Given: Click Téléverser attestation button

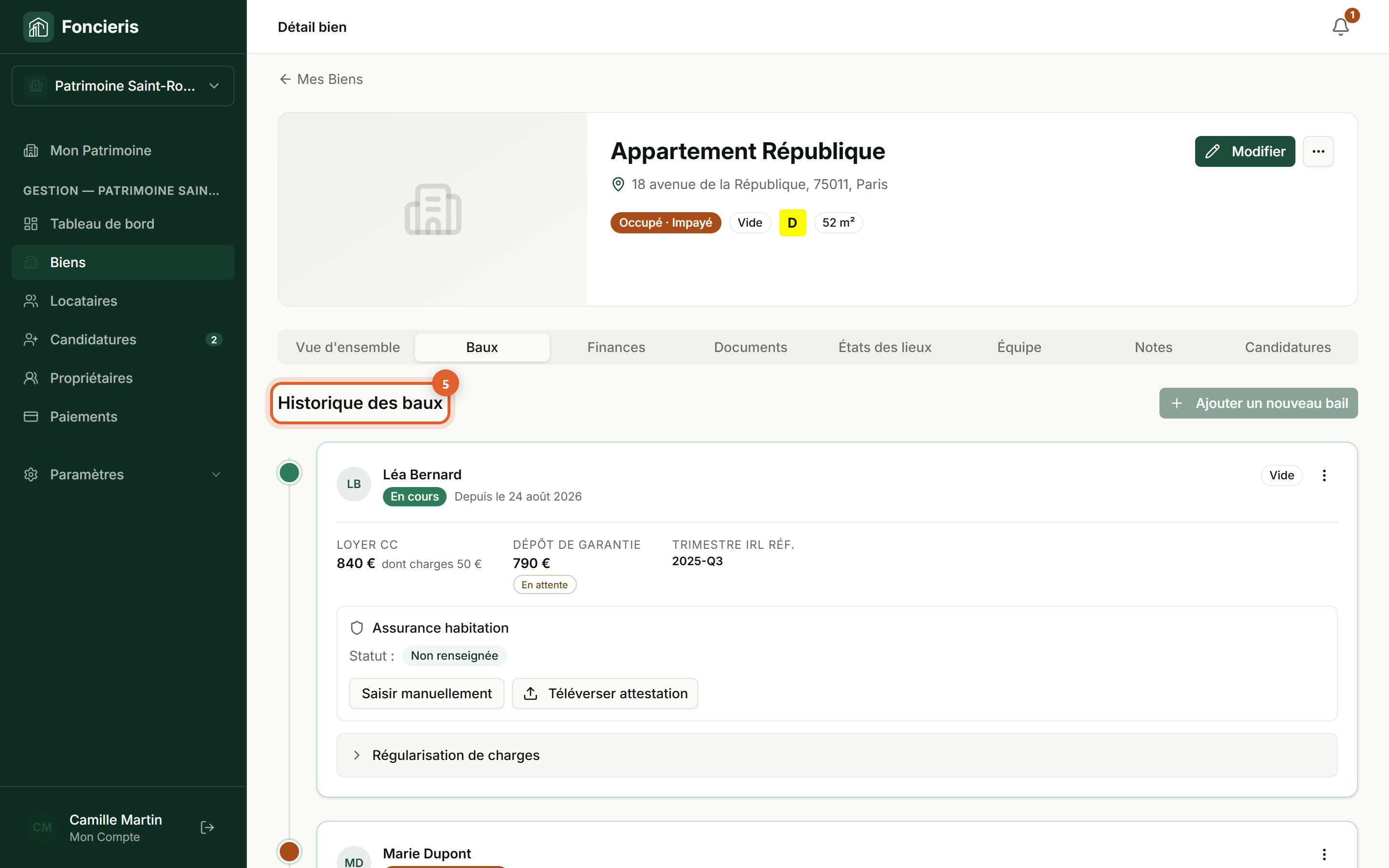Looking at the screenshot, I should coord(605,693).
